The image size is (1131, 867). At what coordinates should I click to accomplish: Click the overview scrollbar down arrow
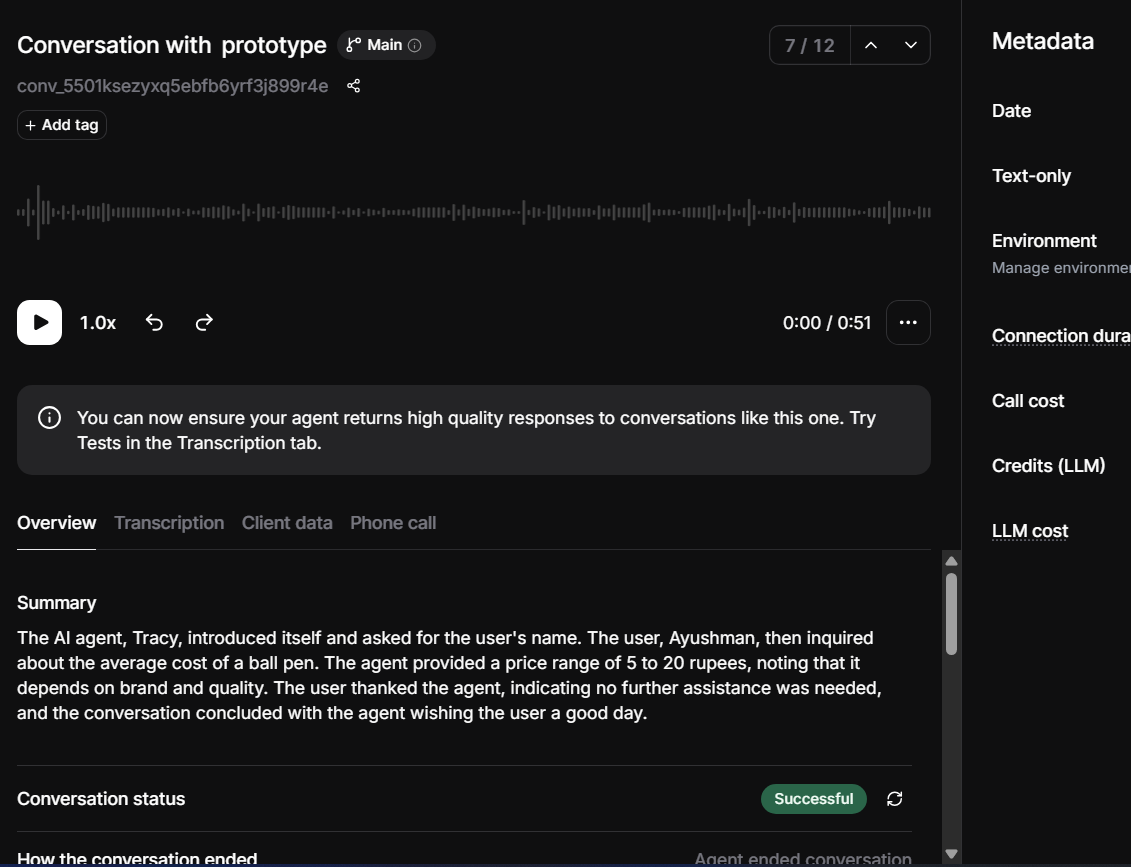[951, 854]
